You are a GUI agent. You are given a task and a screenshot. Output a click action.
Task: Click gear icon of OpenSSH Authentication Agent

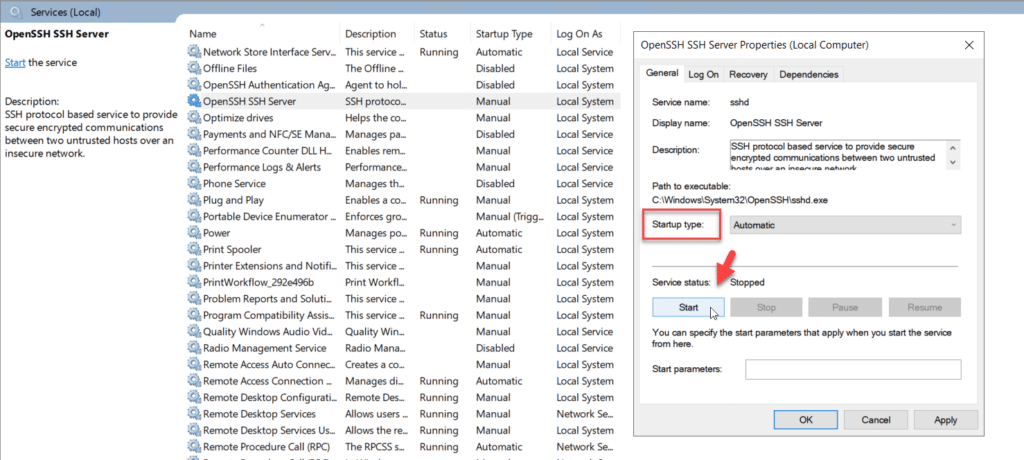(x=194, y=84)
